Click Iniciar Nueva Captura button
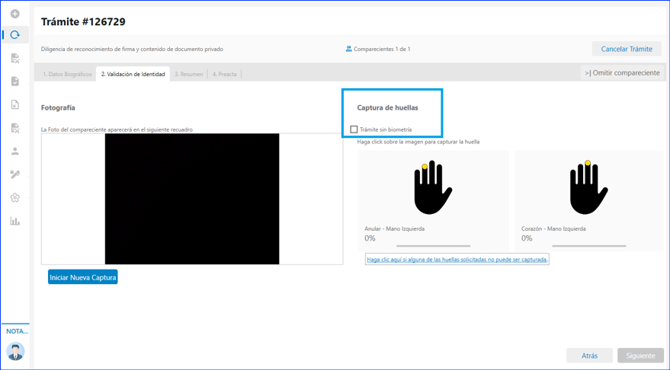Image resolution: width=670 pixels, height=370 pixels. pos(82,277)
